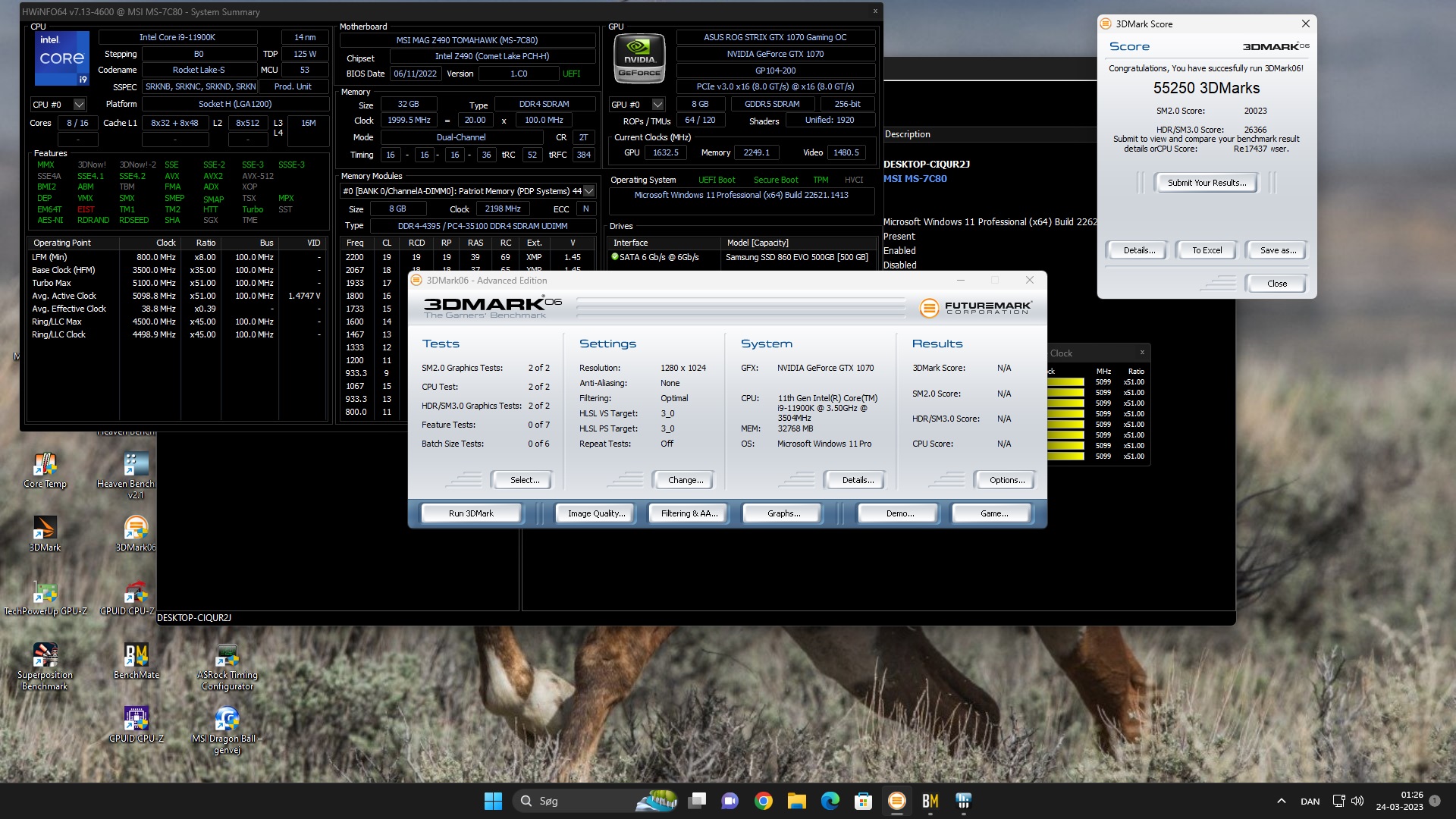Launch the 3DMark06 desktop shortcut
This screenshot has height=819, width=1456.
click(136, 533)
